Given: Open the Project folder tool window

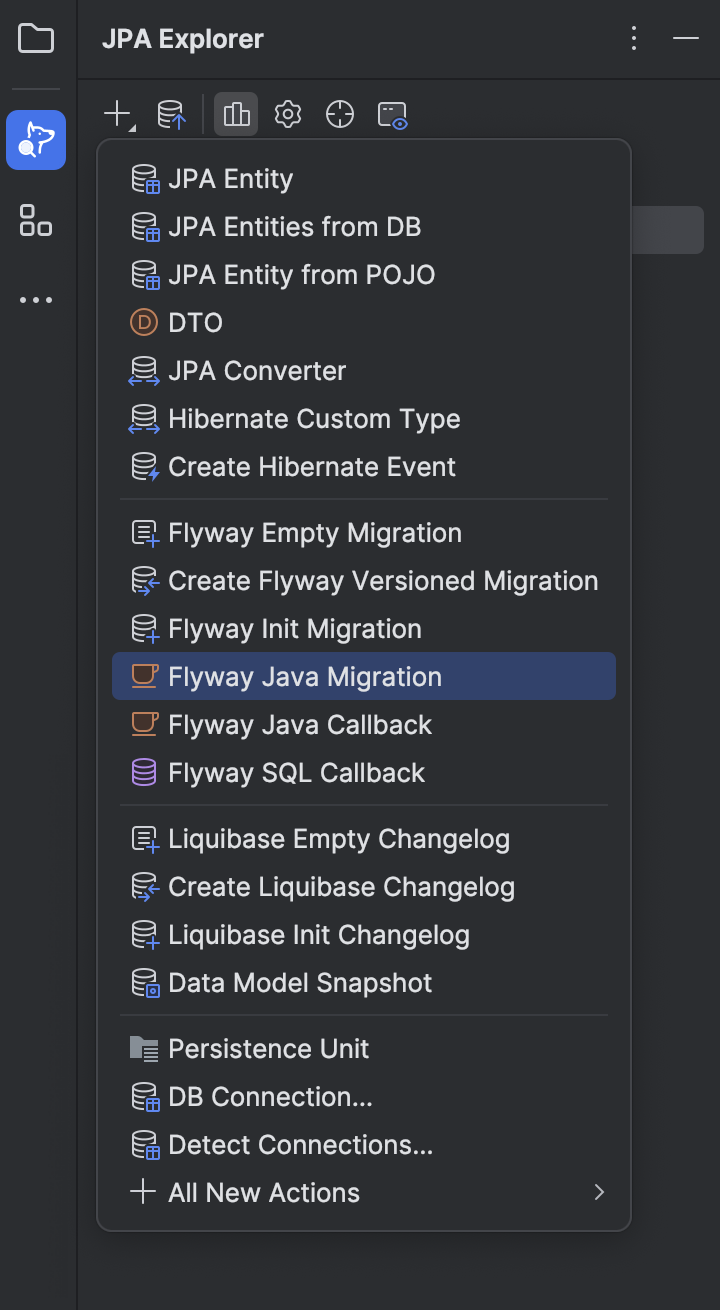Looking at the screenshot, I should [x=36, y=39].
